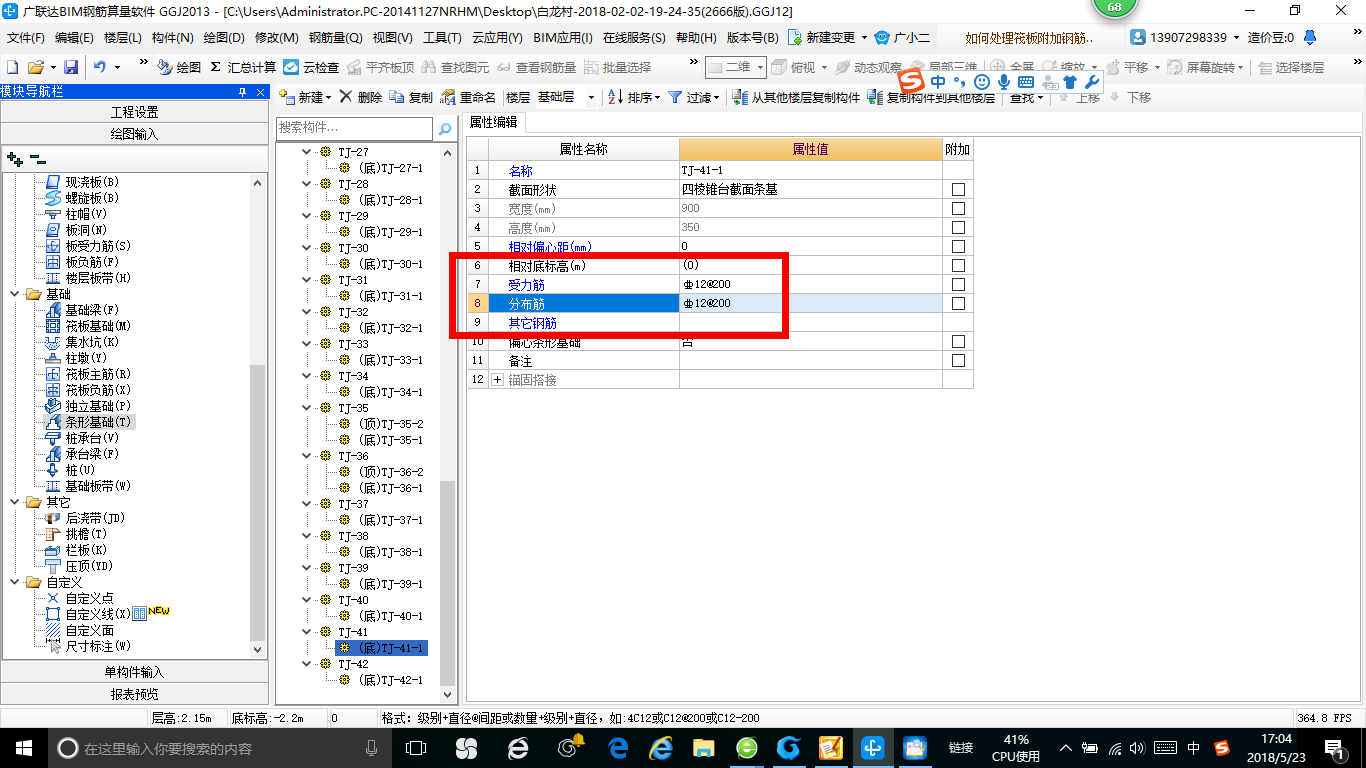Collapse the 自定义 folder in navigation tree
Screen dimensions: 1366x768
tap(16, 582)
